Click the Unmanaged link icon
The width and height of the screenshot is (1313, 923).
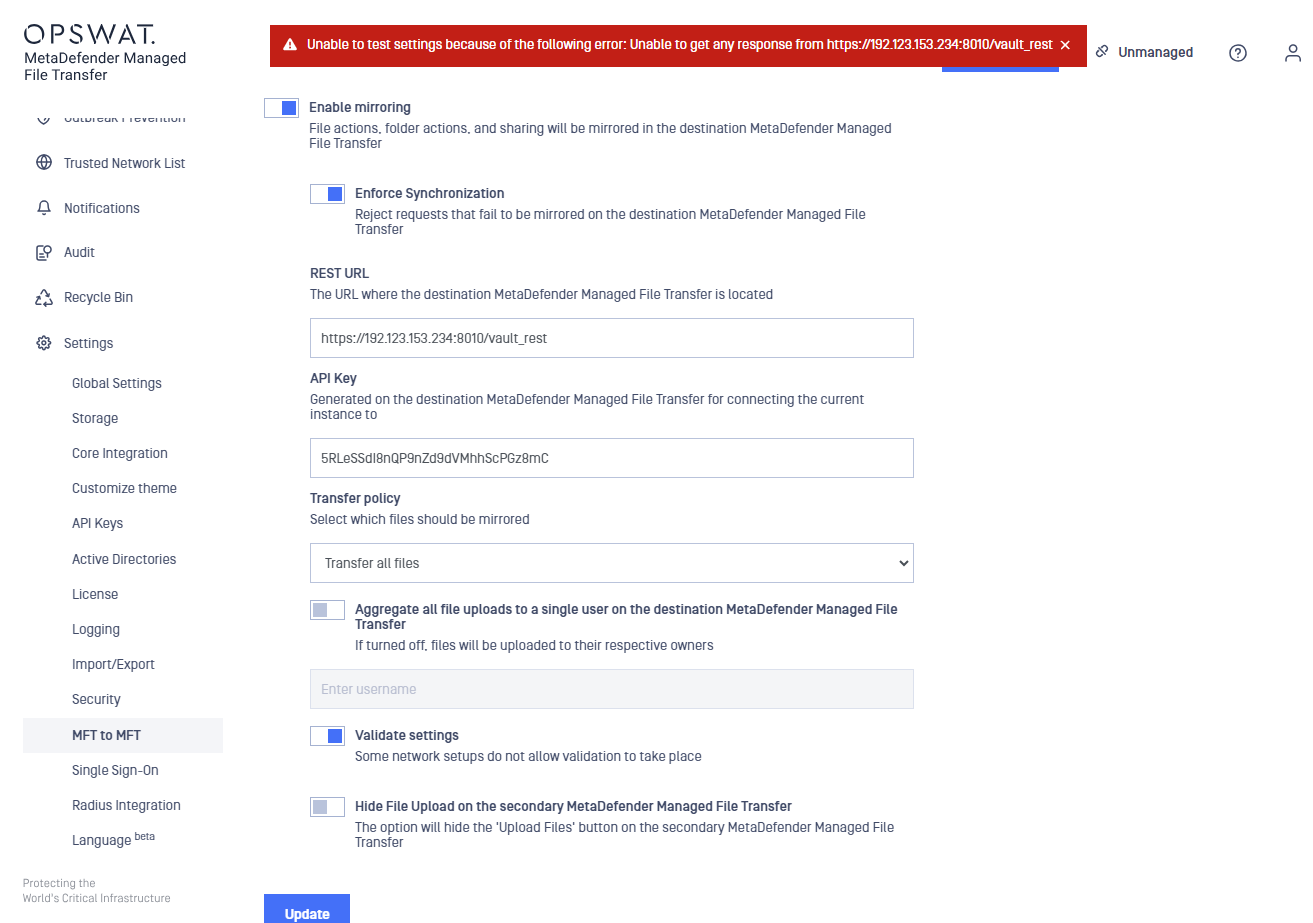point(1102,51)
